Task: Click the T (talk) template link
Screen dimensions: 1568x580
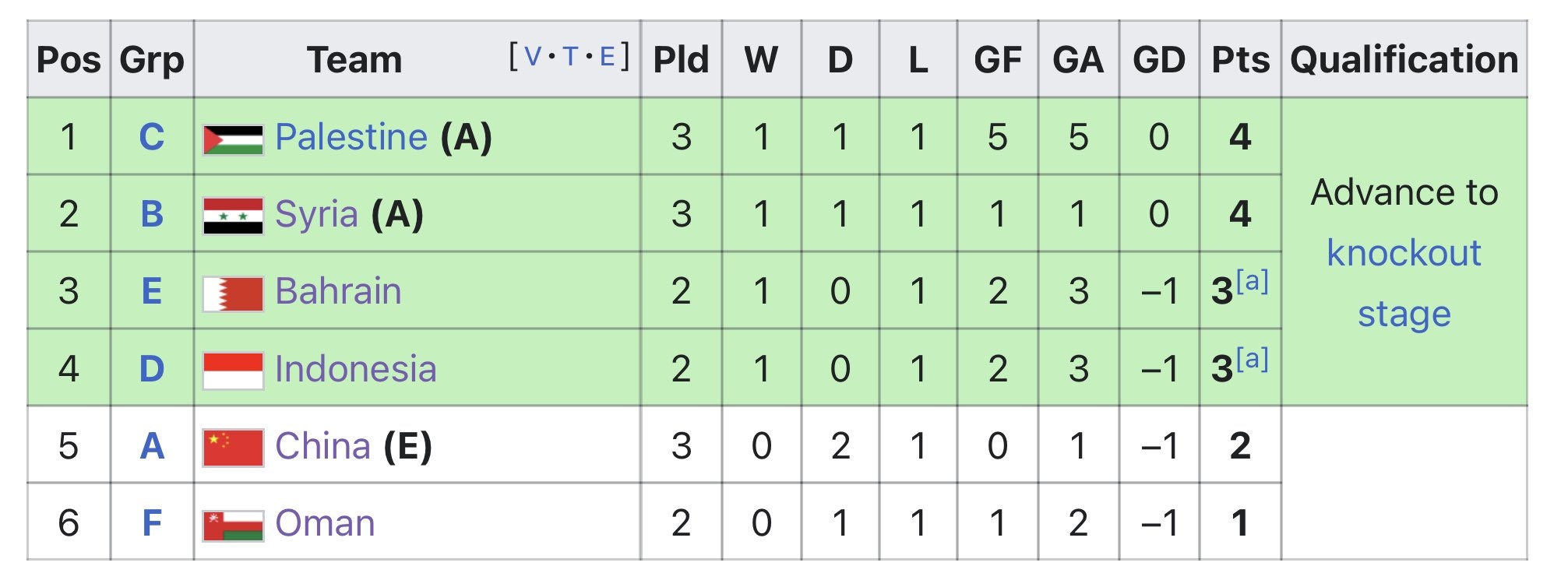Action: click(571, 57)
